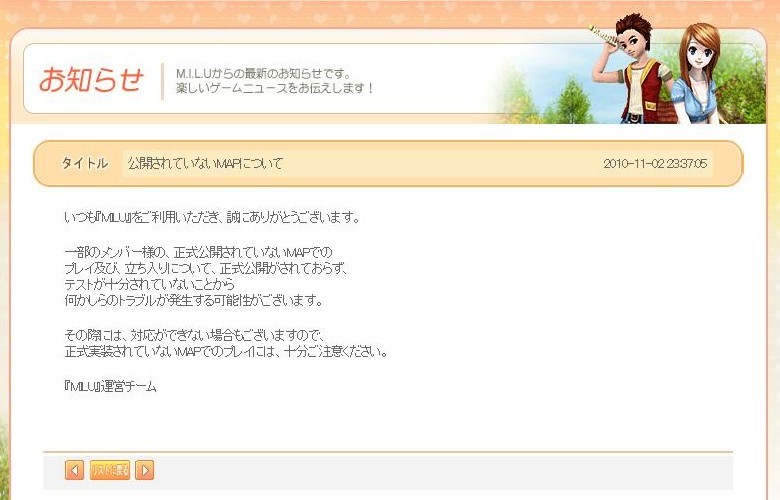Click the タイトル label
Image resolution: width=780 pixels, height=500 pixels.
[85, 163]
